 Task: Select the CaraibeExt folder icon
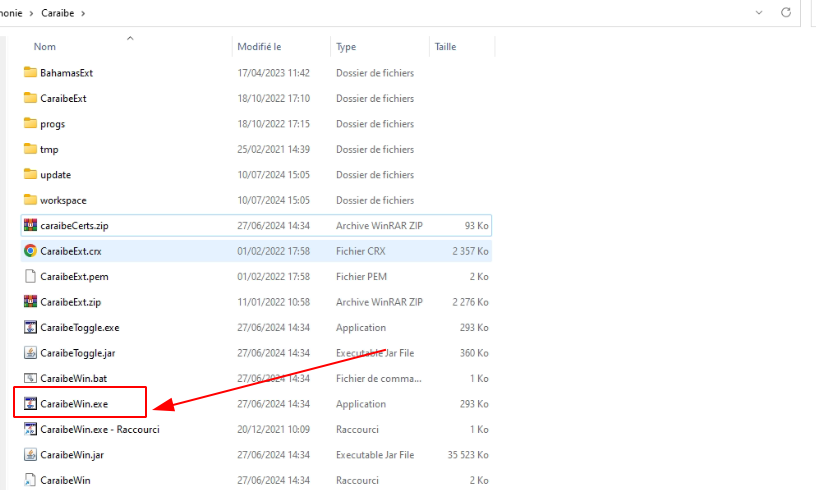pyautogui.click(x=30, y=98)
